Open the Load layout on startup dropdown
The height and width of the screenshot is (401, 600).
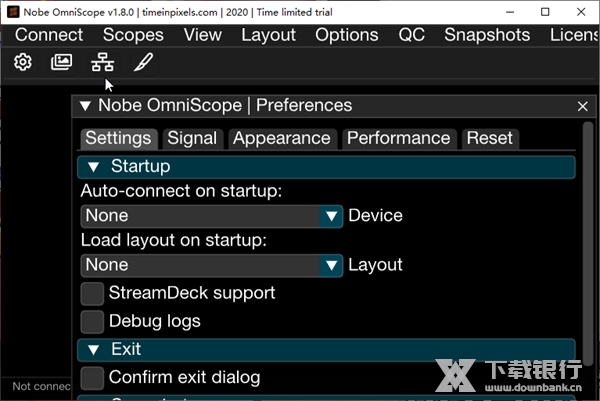332,265
